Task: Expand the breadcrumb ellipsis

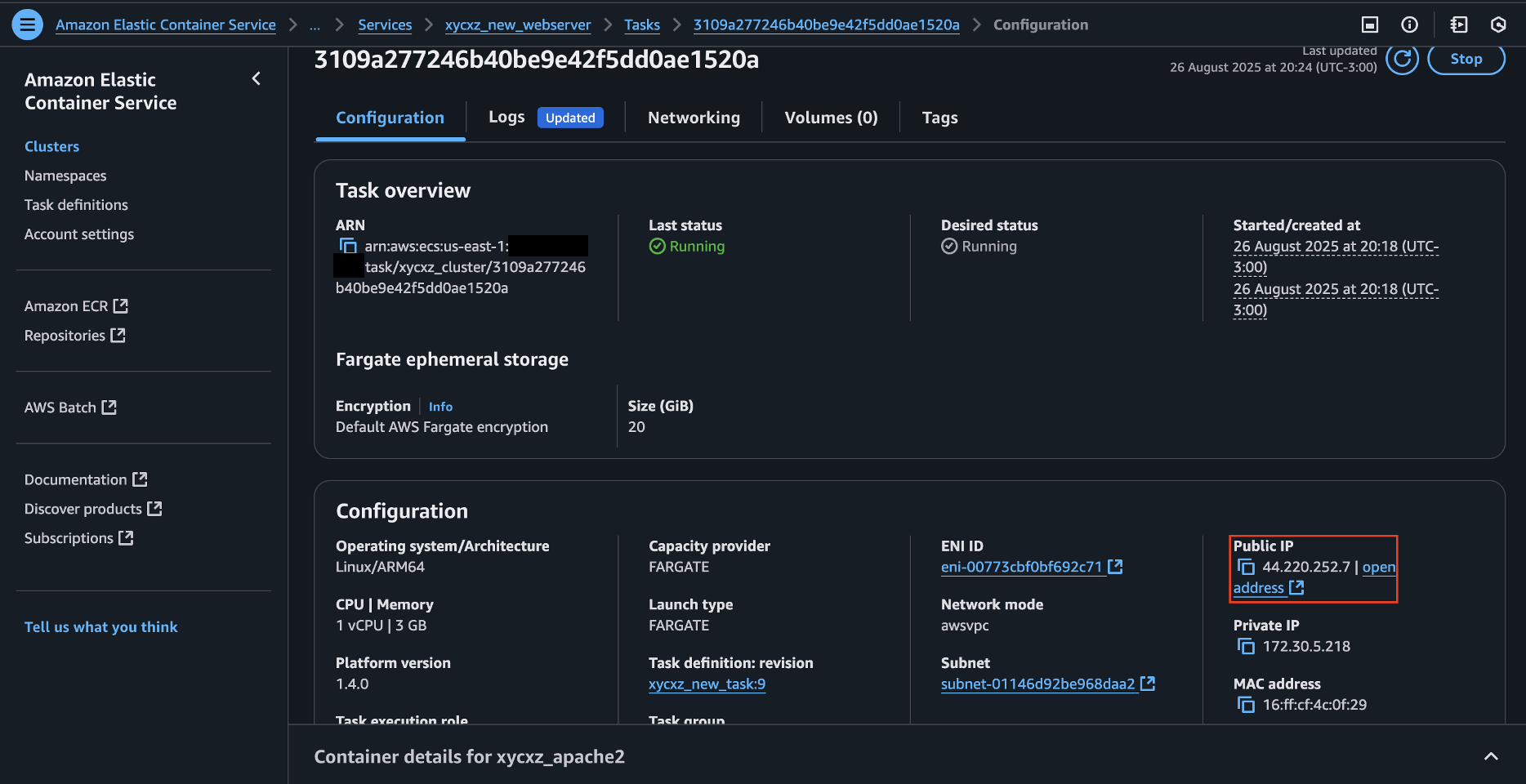Action: (x=315, y=24)
